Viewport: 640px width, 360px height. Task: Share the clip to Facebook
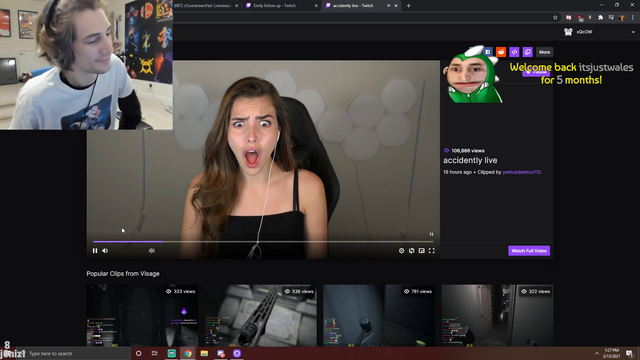click(x=487, y=52)
